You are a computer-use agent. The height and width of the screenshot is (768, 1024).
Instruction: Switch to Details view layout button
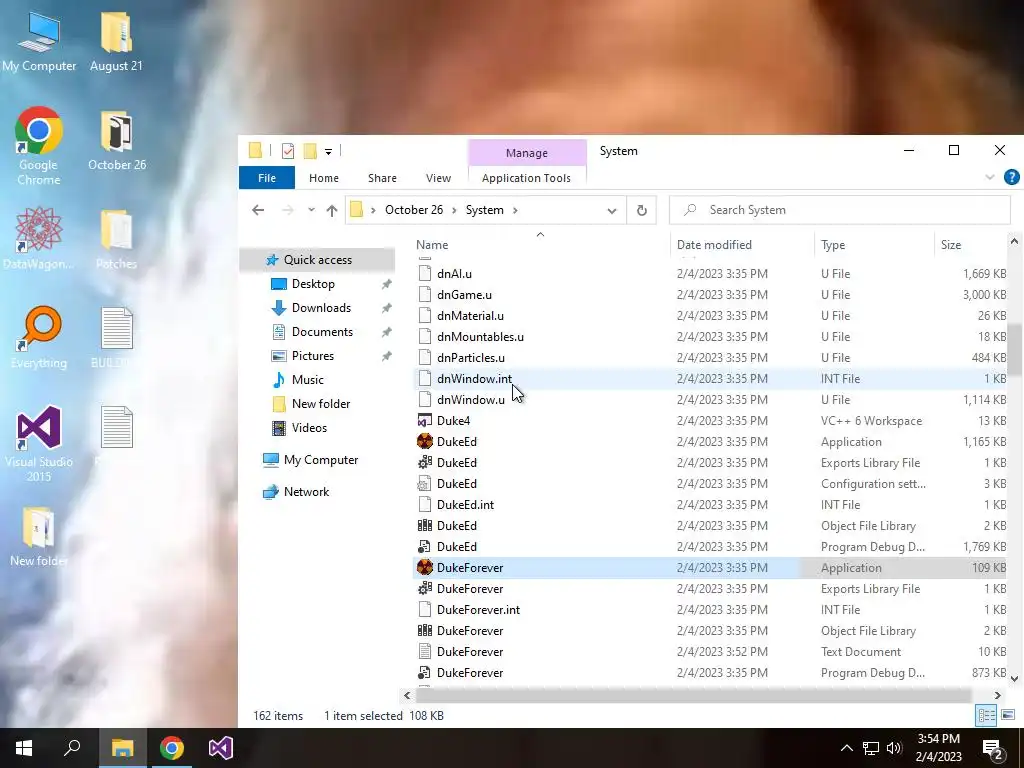coord(986,715)
